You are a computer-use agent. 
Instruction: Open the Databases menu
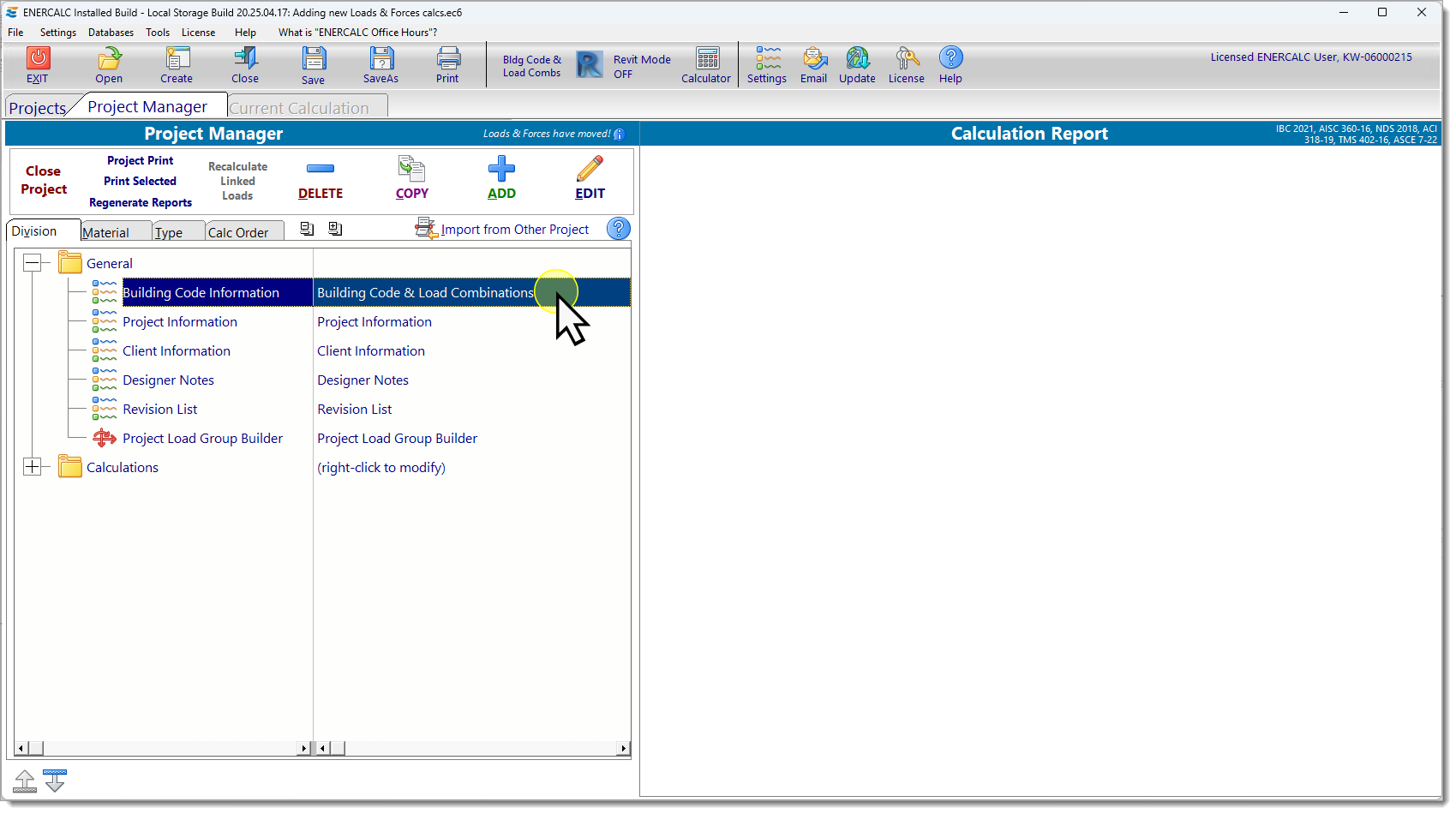click(111, 33)
